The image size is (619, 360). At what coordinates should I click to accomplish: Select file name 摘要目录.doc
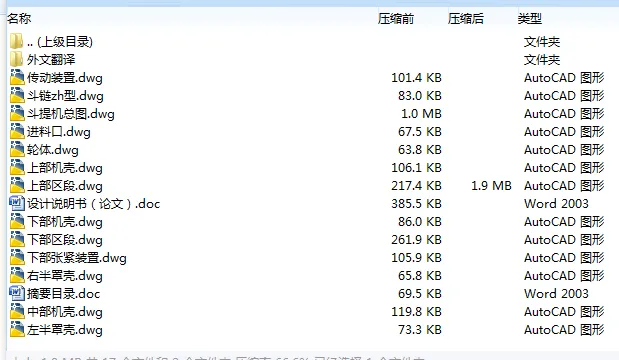(64, 294)
